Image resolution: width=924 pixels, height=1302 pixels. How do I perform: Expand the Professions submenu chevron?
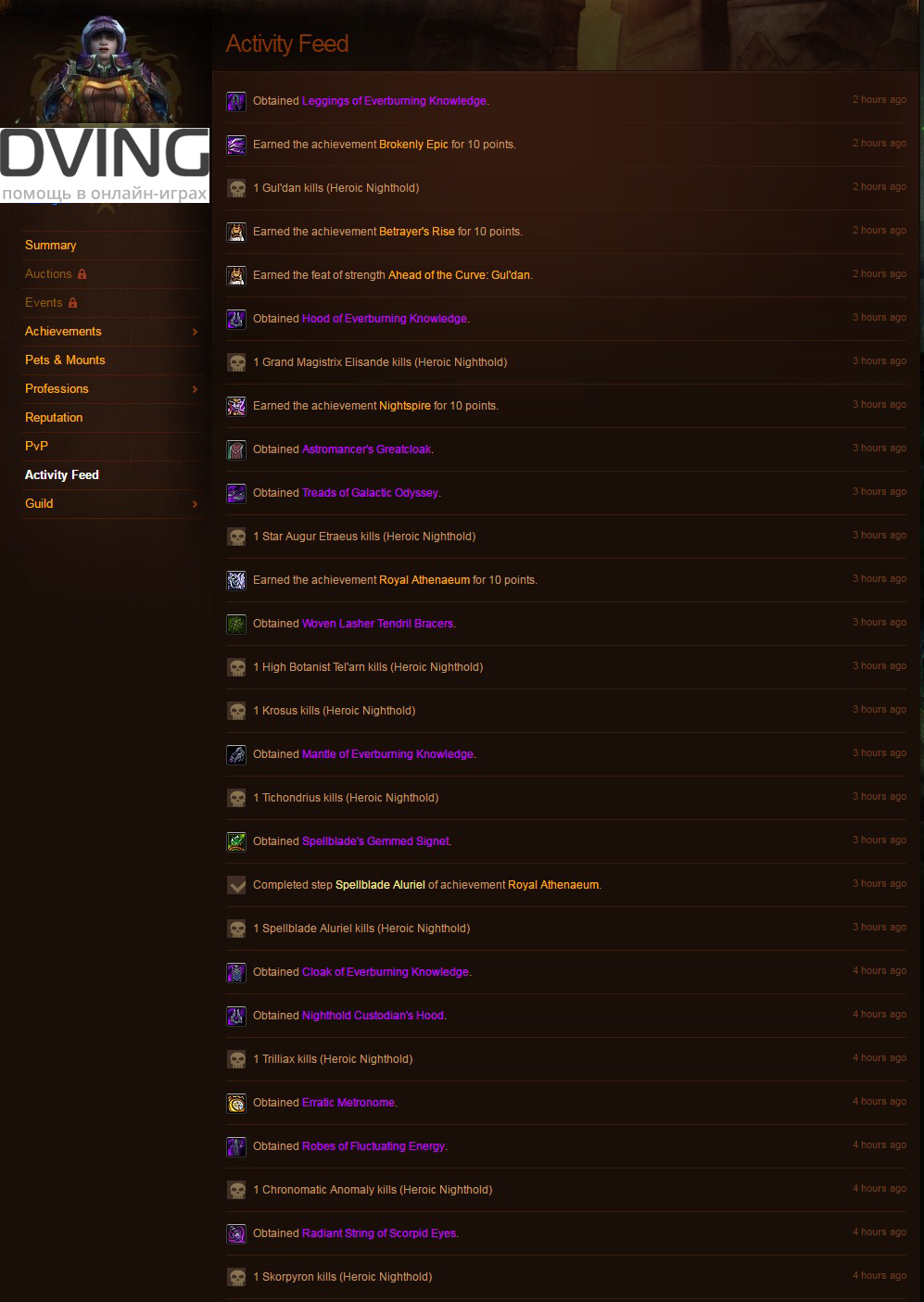195,389
